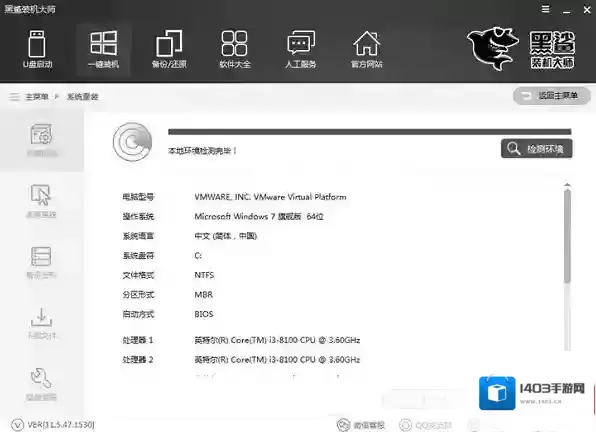This screenshot has width=596, height=432.
Task: Select the backup data step with server icon
Action: 41,263
